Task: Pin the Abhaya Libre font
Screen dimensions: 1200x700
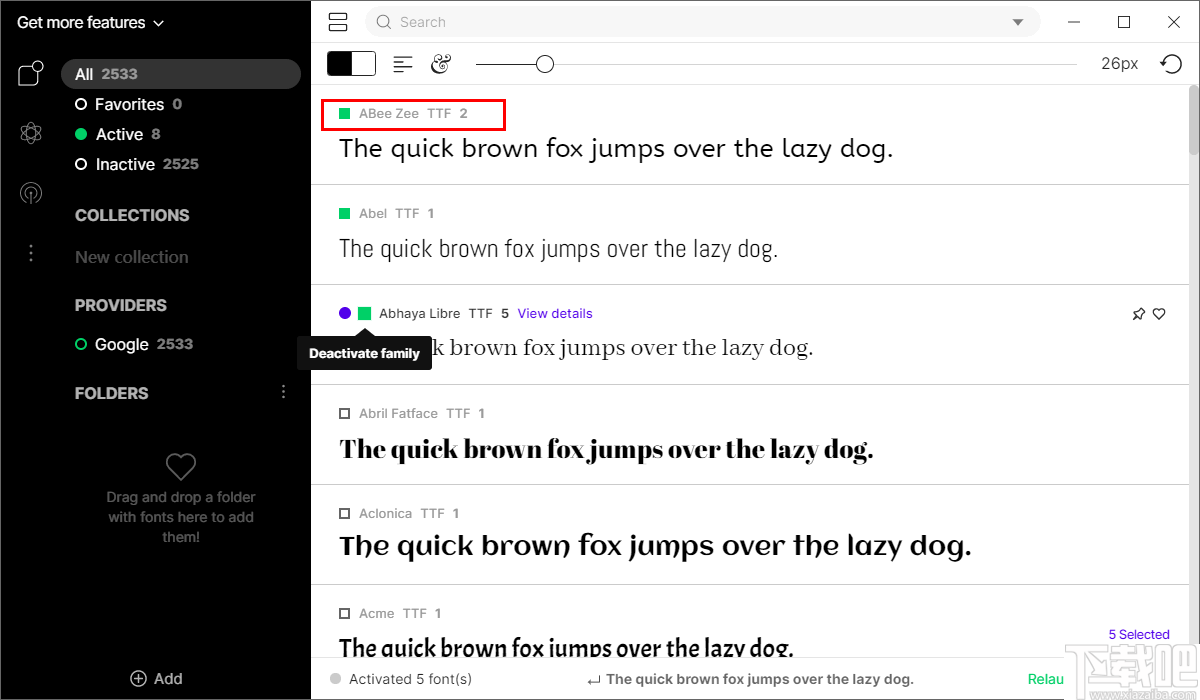Action: click(1138, 314)
